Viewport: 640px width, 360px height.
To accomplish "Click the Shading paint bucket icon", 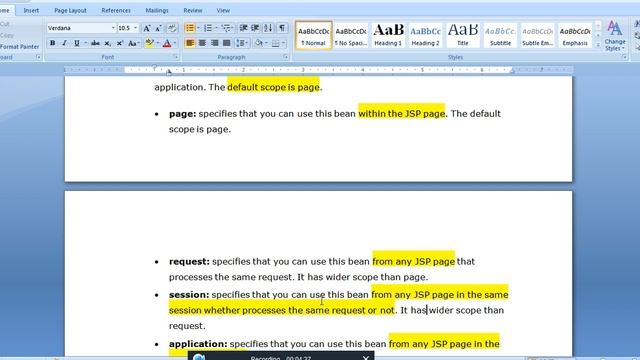I will [259, 43].
